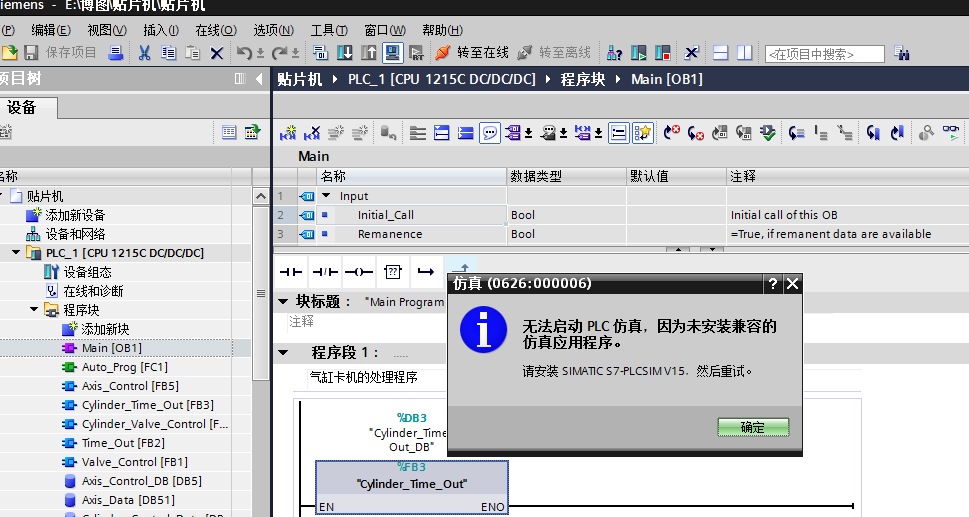Click the project search input field
This screenshot has height=517, width=969.
[824, 54]
